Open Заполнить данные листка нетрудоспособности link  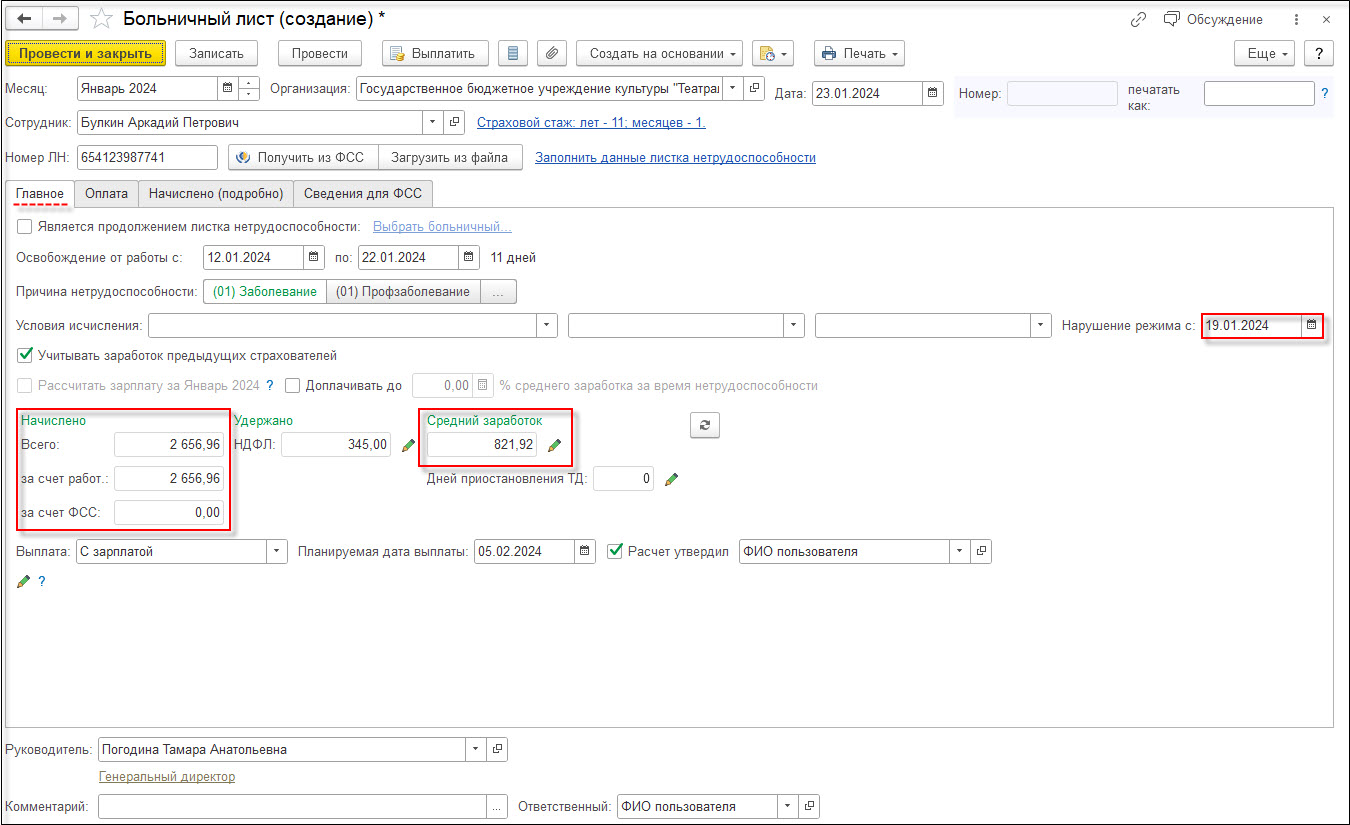click(x=675, y=158)
